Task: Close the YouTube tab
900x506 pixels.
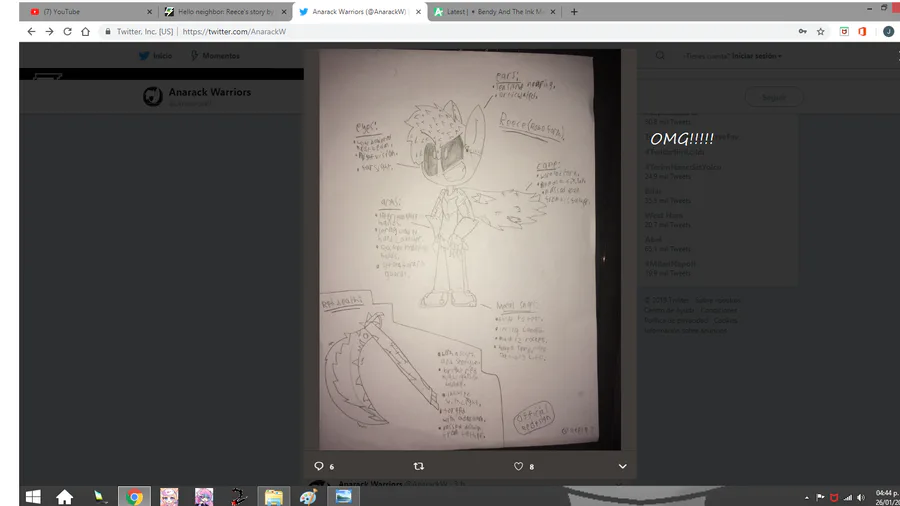Action: (x=149, y=11)
